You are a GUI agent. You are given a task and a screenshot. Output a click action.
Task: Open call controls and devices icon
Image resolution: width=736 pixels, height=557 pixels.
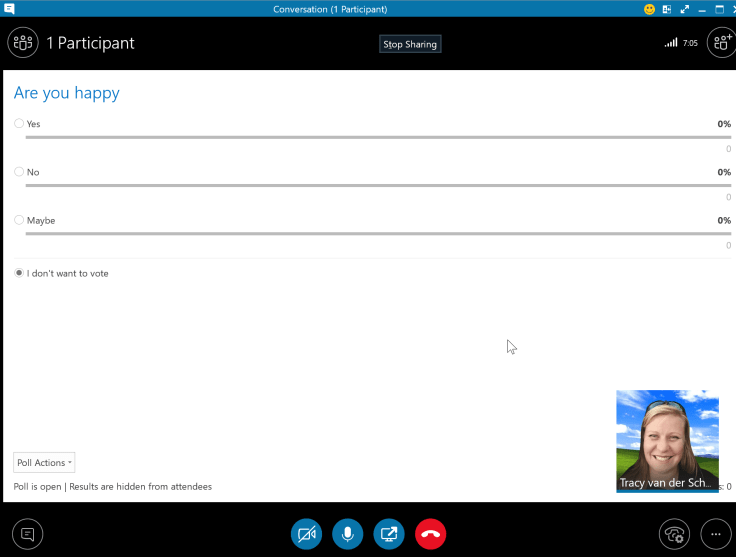(674, 534)
